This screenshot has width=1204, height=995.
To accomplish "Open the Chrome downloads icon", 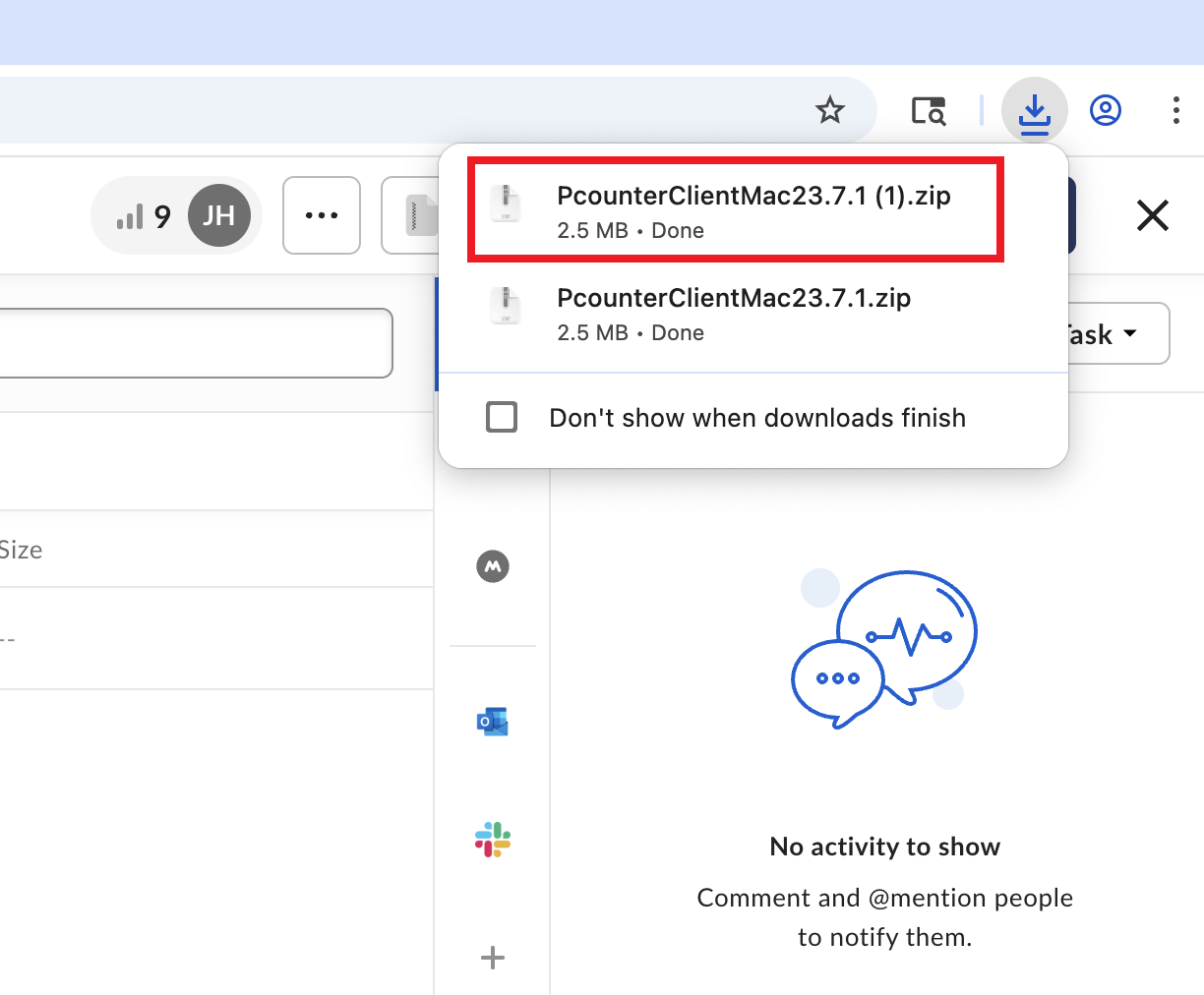I will click(x=1034, y=110).
